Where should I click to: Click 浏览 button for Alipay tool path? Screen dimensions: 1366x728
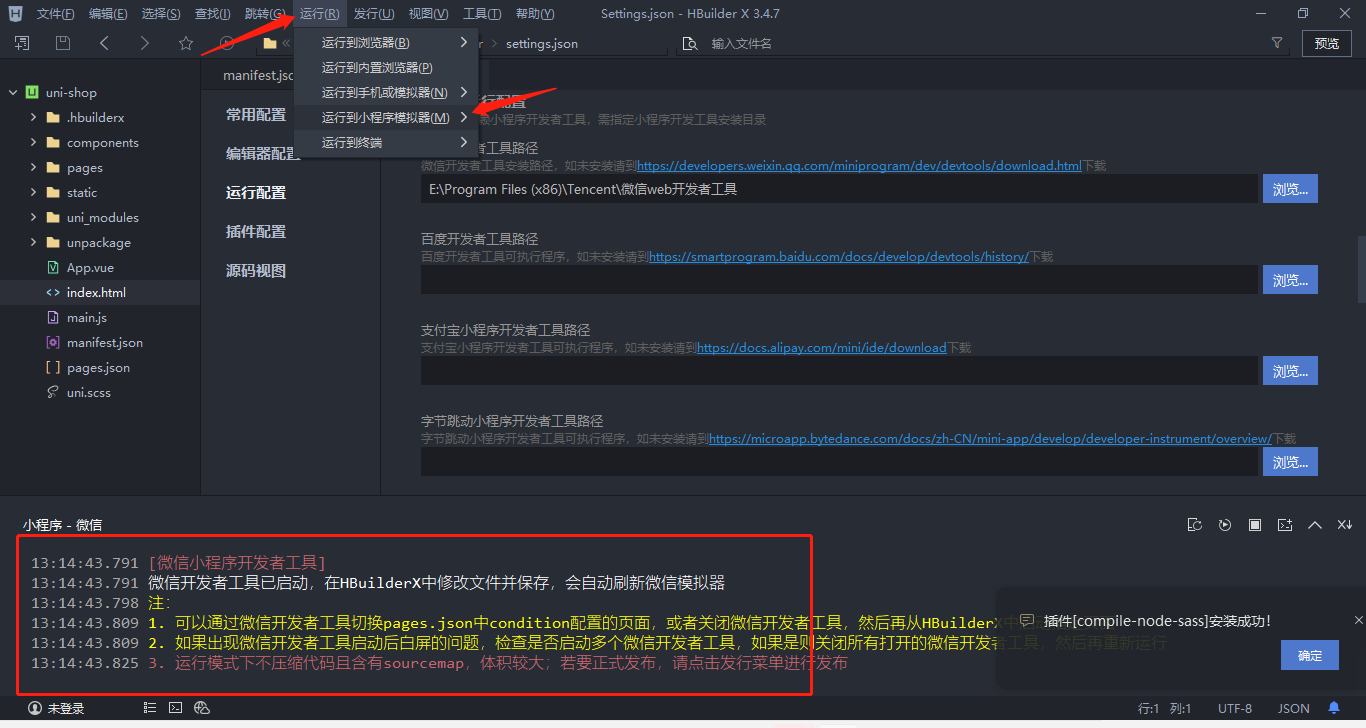coord(1290,371)
